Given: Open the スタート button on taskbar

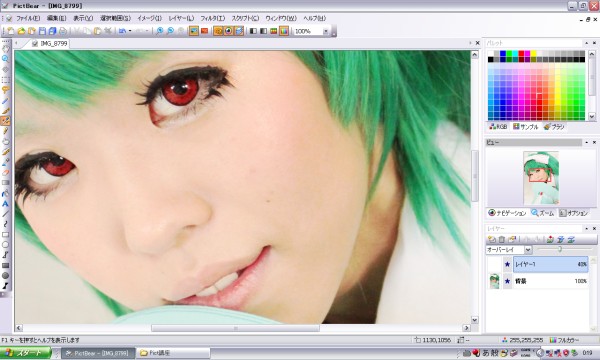Looking at the screenshot, I should point(26,353).
